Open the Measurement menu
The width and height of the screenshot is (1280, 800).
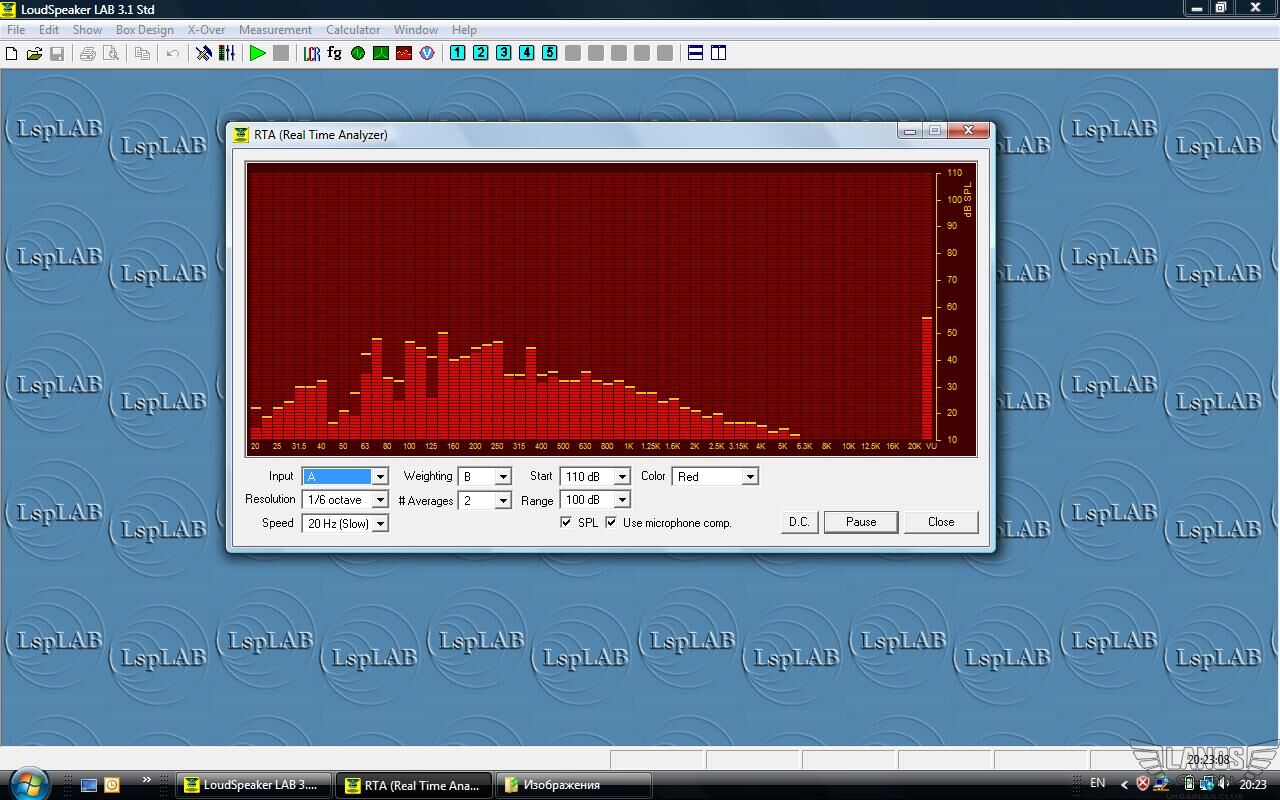click(x=276, y=30)
